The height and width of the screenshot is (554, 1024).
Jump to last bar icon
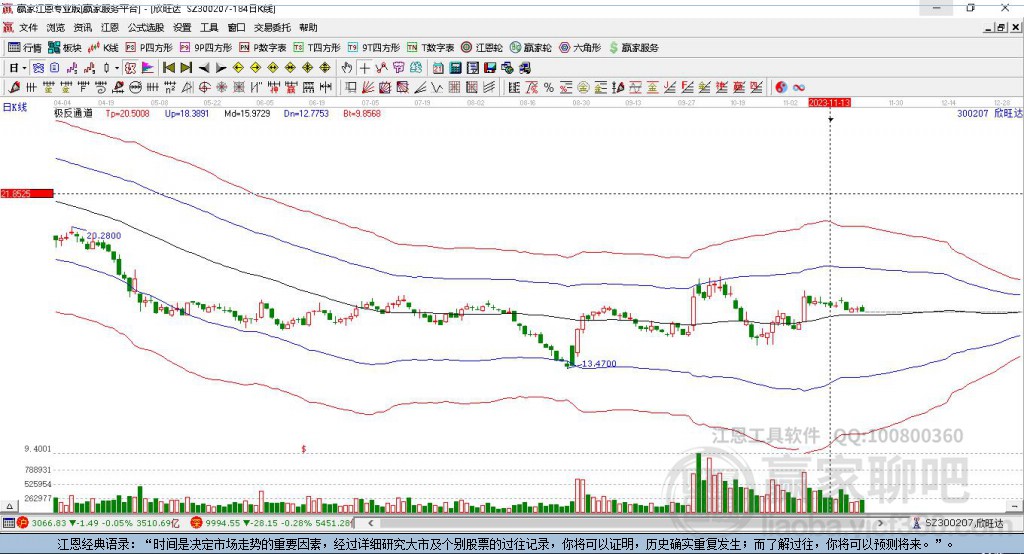[186, 68]
